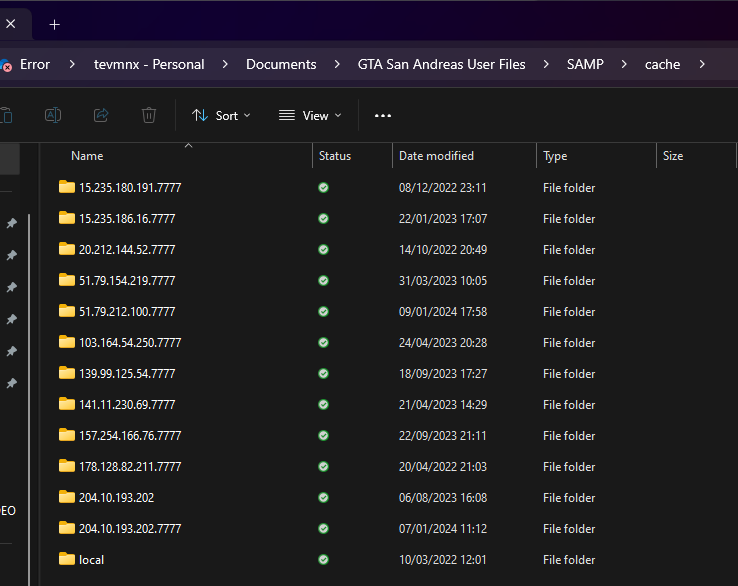The width and height of the screenshot is (738, 586).
Task: Click the navigation pane scrollbar
Action: (x=29, y=400)
